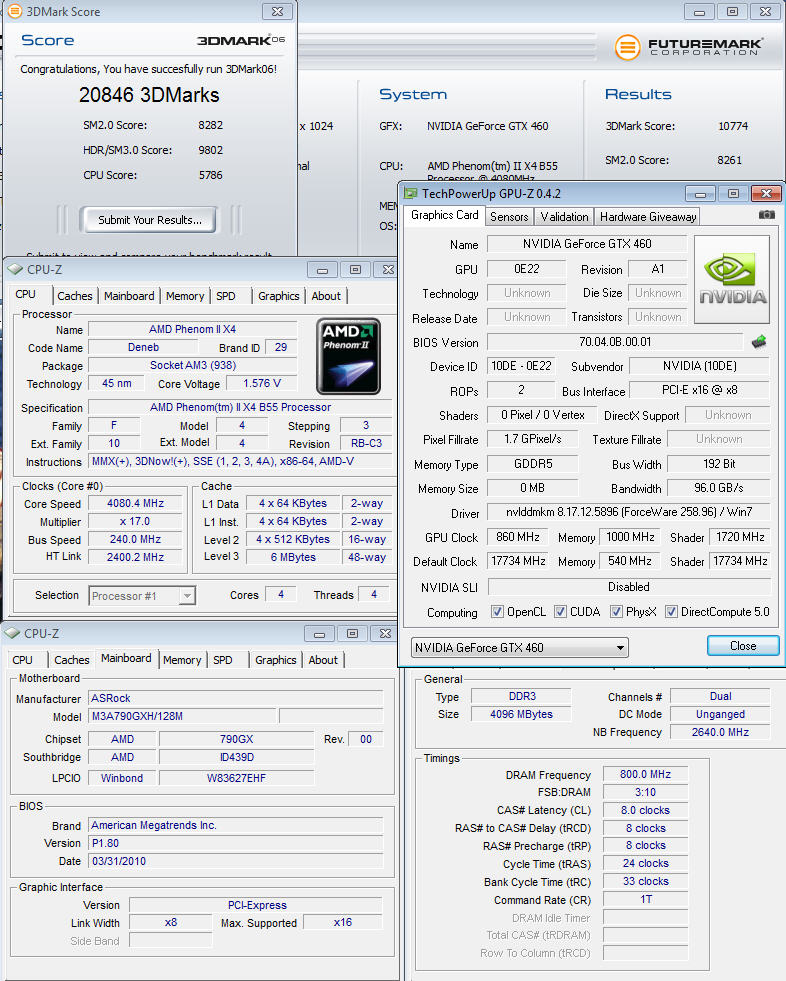Image resolution: width=786 pixels, height=981 pixels.
Task: Click the 3DMark Score window title icon
Action: (x=14, y=11)
